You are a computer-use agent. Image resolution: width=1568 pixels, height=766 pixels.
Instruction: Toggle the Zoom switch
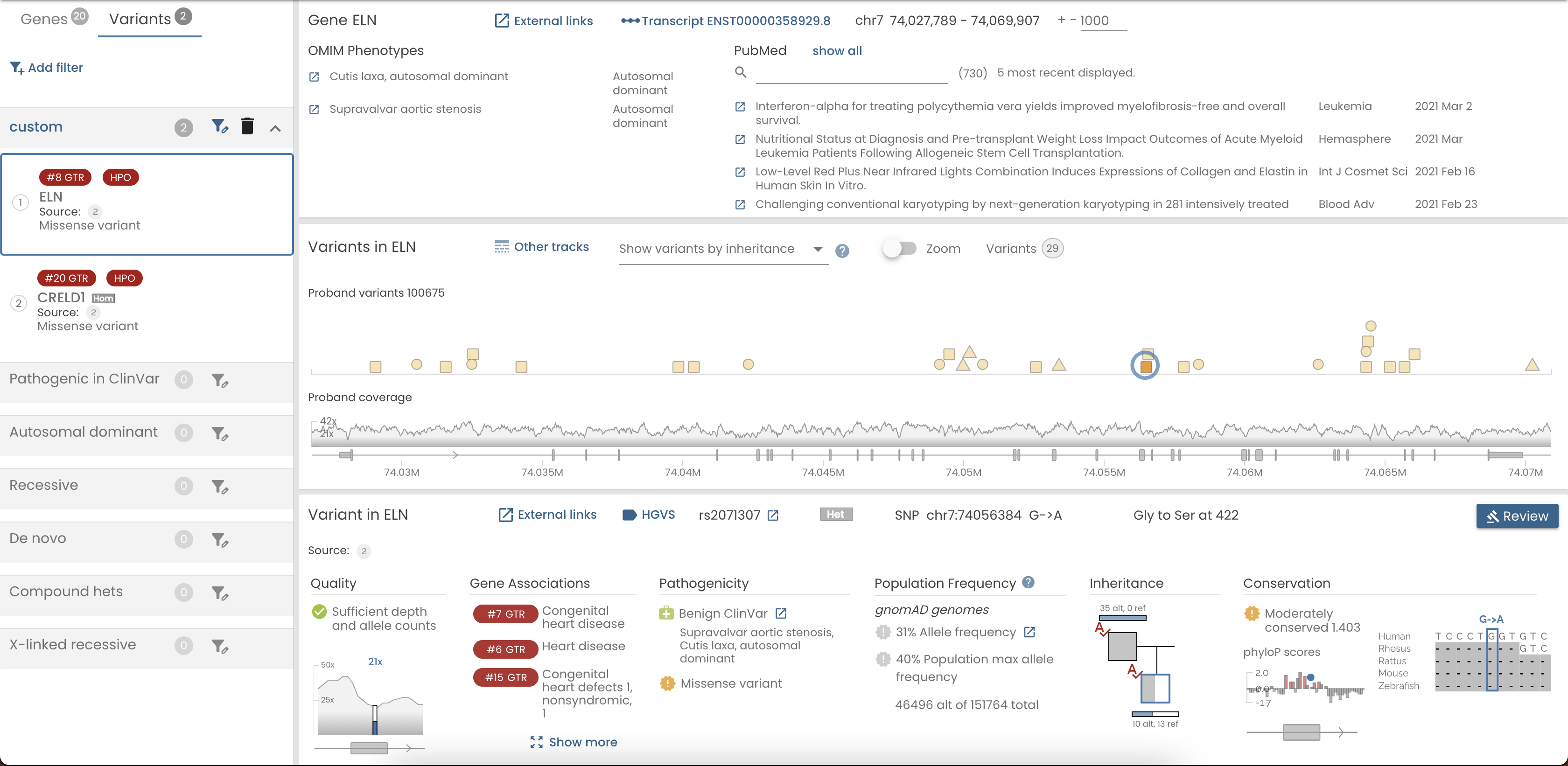click(900, 248)
